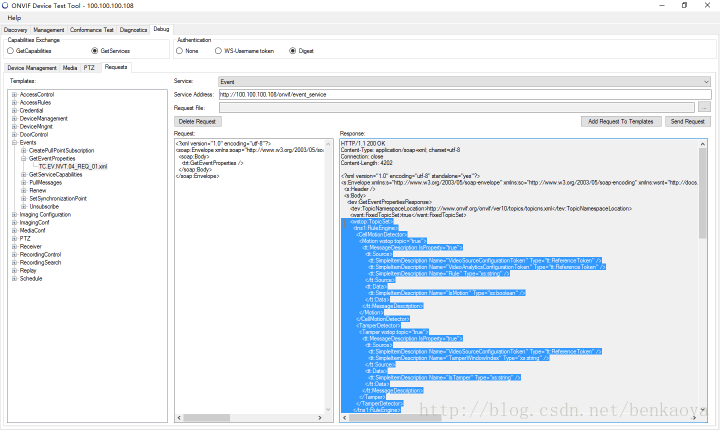Screen dimensions: 720x430
Task: Expand the CreatePullPointSubscription node
Action: (23, 151)
